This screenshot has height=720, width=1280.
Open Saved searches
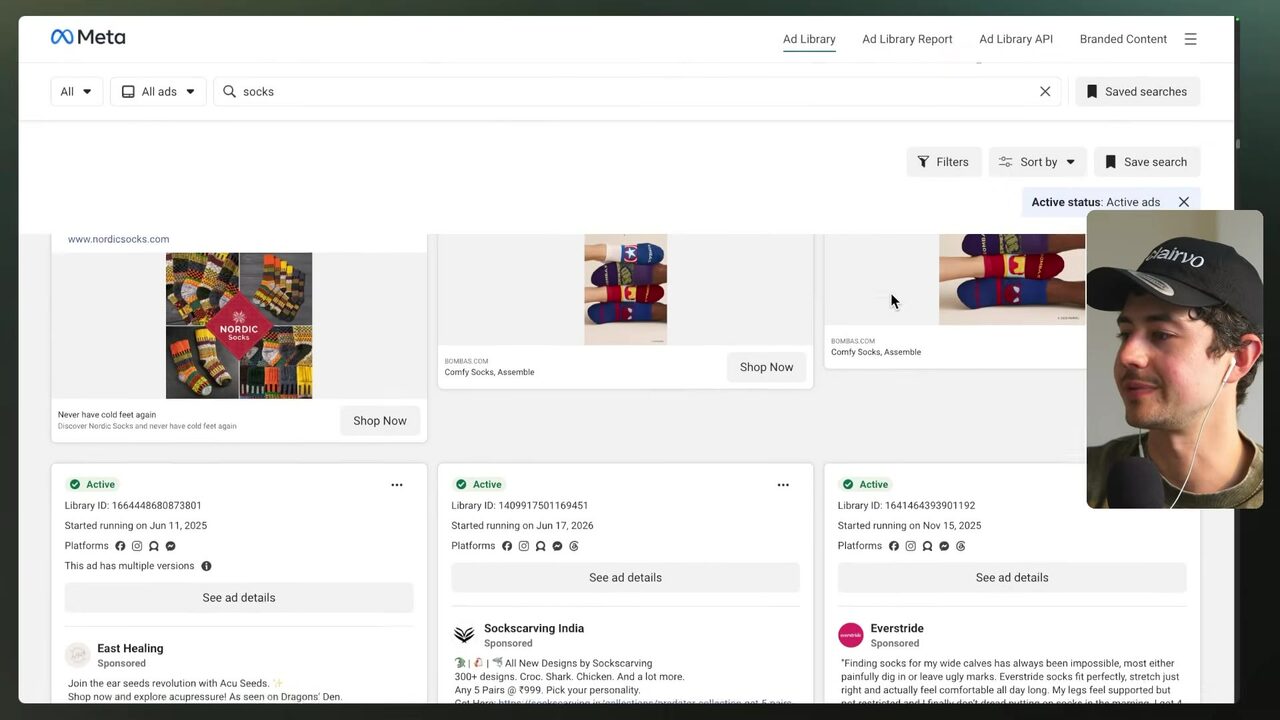[x=1137, y=91]
